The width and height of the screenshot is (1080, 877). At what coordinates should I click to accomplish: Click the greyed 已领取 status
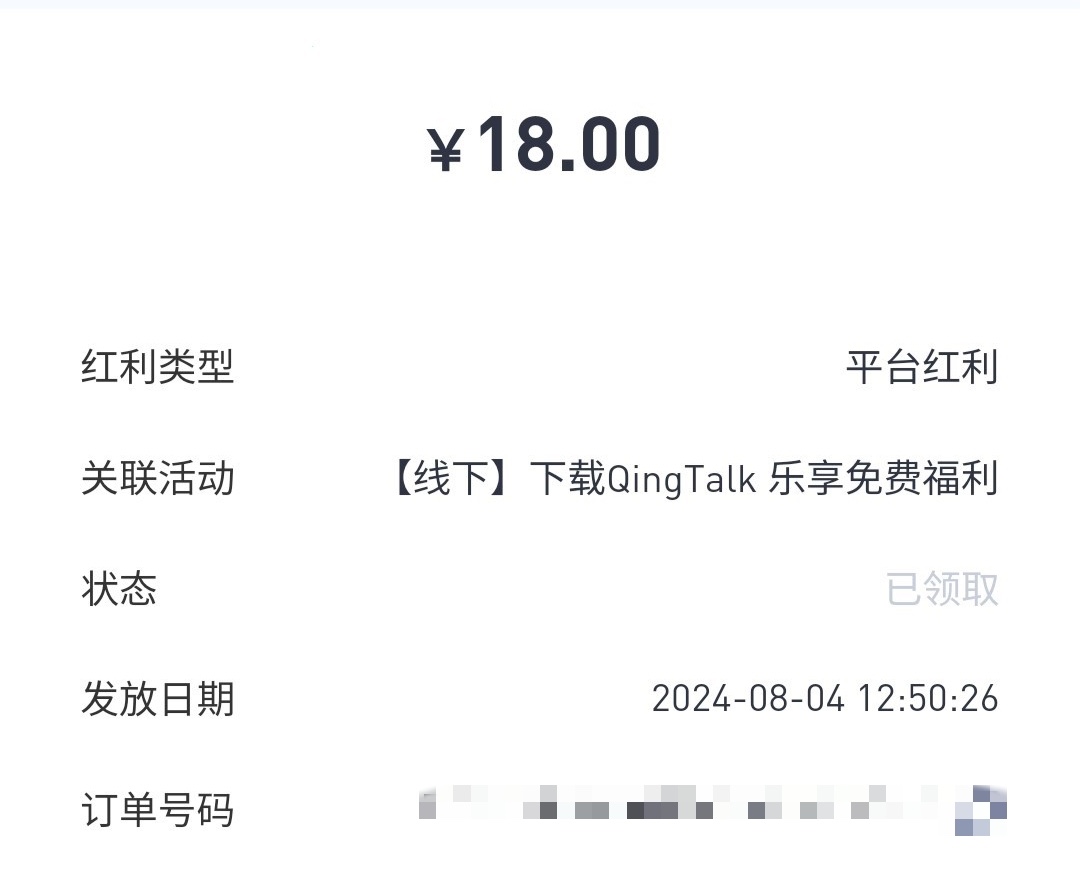tap(941, 589)
